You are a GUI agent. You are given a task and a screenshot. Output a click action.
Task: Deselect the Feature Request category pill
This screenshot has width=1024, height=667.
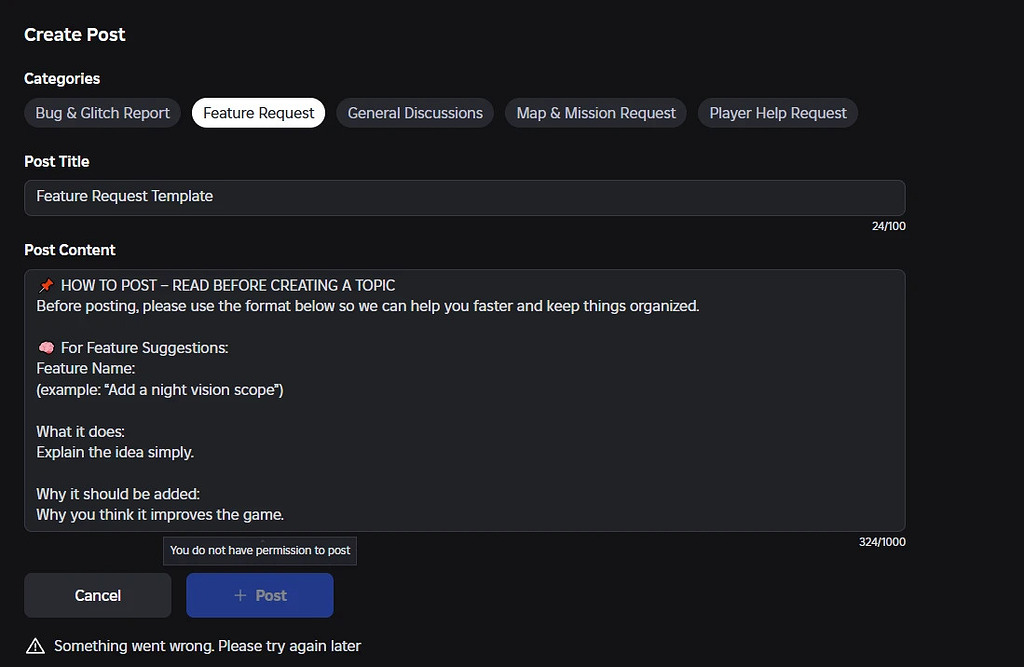(258, 113)
